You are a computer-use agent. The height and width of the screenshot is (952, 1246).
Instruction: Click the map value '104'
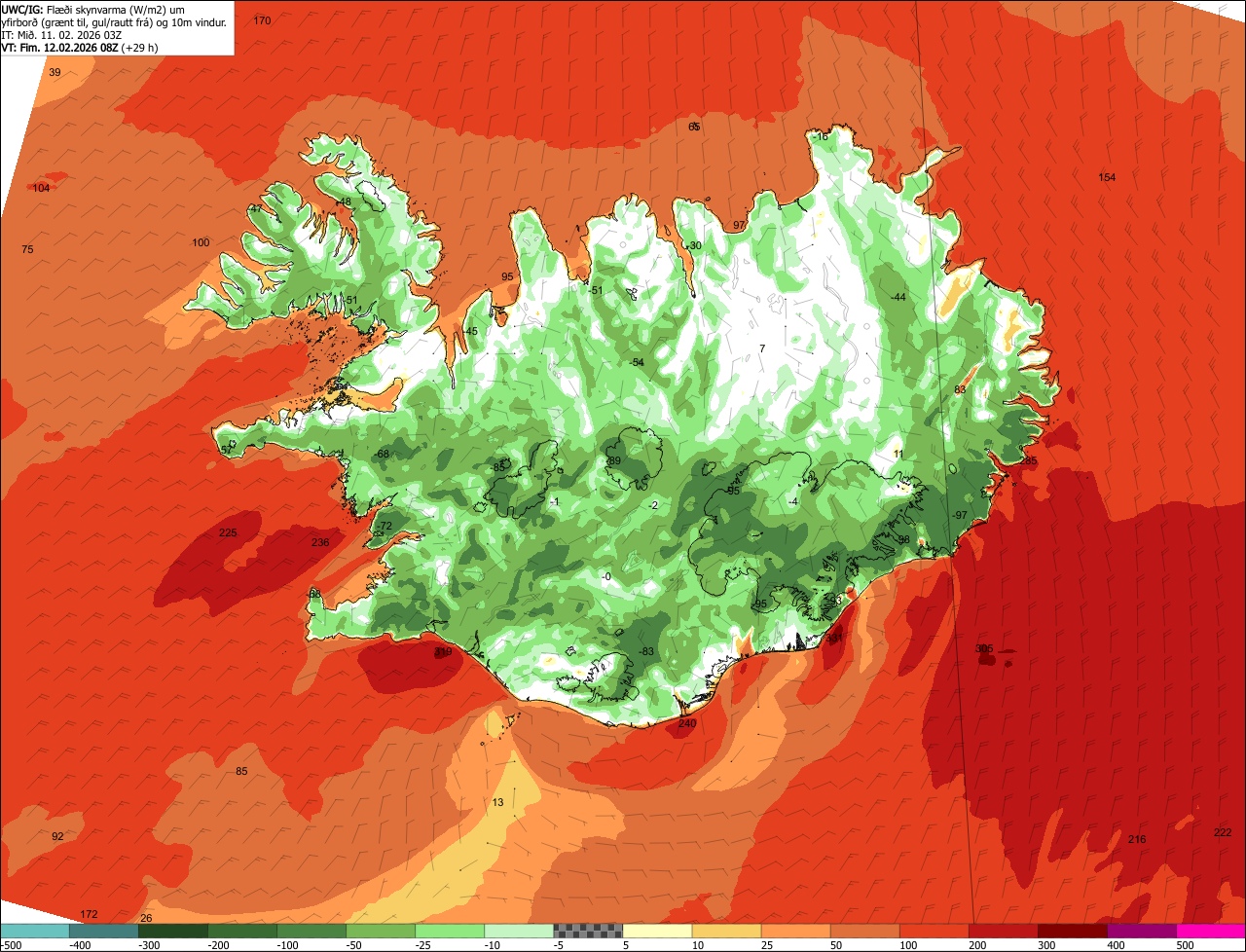(x=41, y=188)
